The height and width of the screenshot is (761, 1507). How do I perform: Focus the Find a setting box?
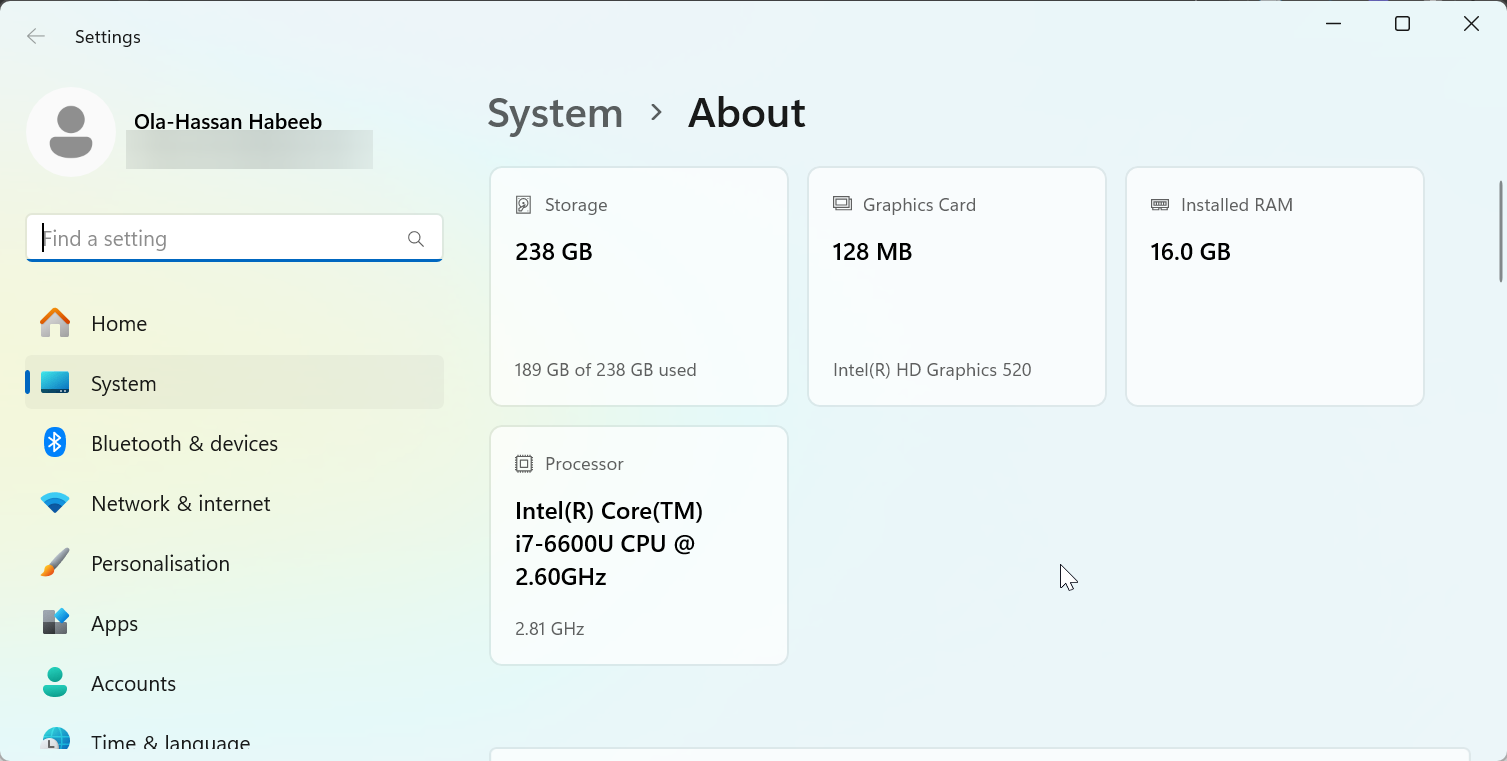pyautogui.click(x=220, y=239)
